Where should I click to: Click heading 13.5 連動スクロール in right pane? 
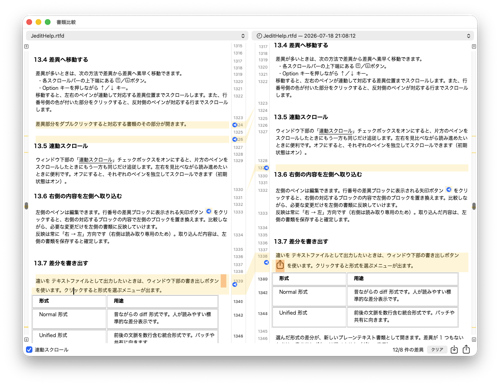tap(301, 117)
